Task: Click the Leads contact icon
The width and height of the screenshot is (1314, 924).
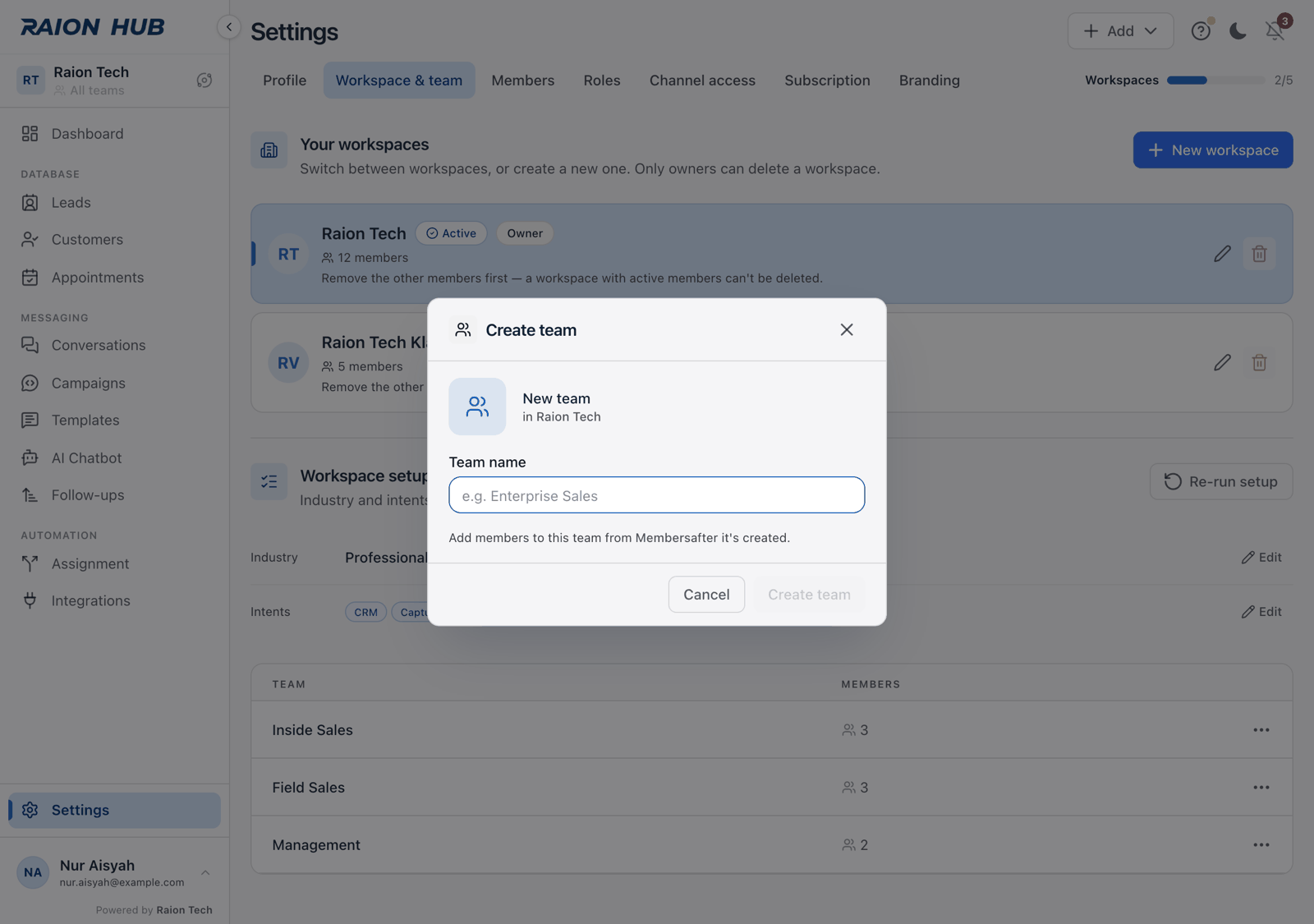Action: [x=30, y=203]
